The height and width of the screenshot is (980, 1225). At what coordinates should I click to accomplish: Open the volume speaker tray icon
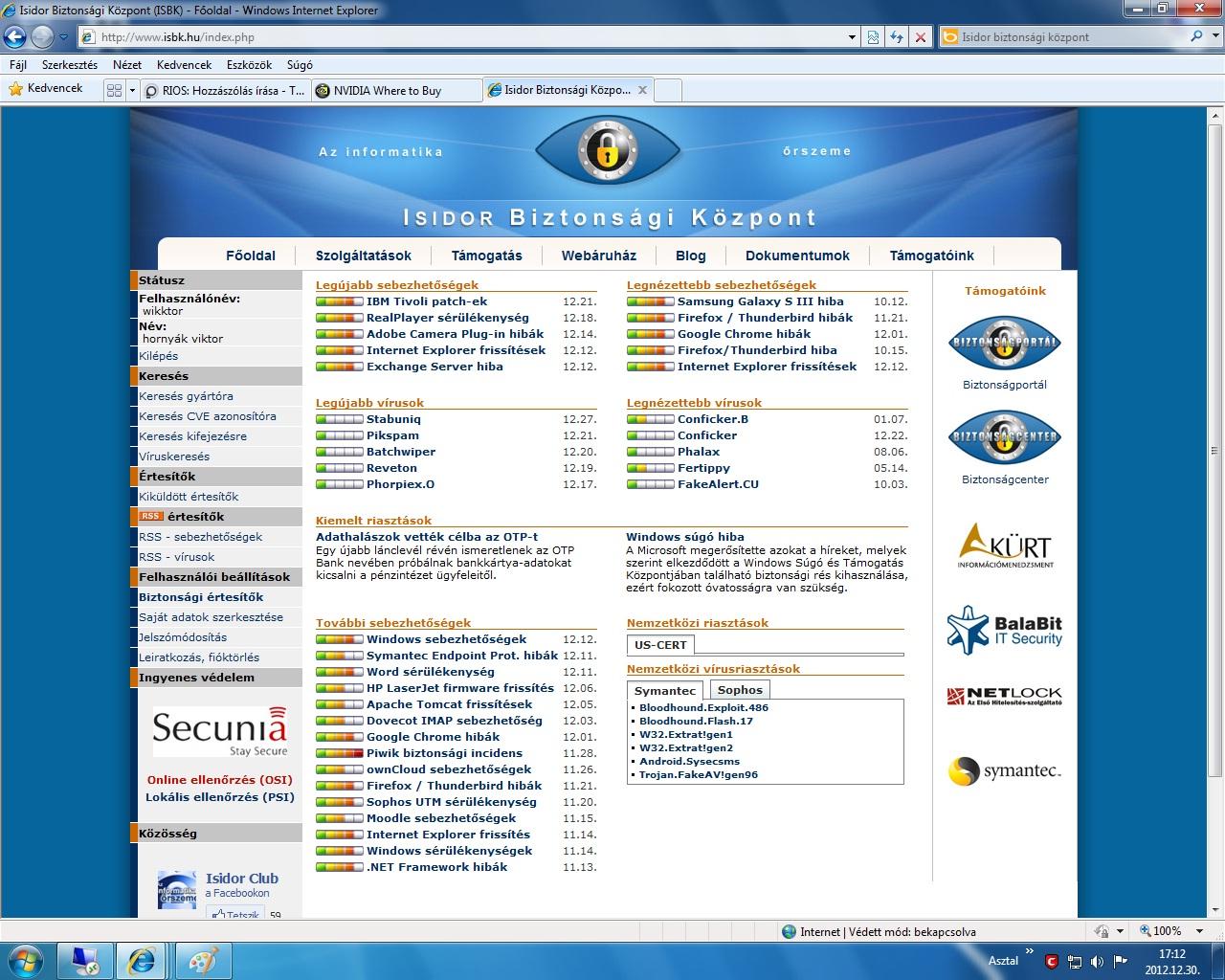pyautogui.click(x=1097, y=961)
